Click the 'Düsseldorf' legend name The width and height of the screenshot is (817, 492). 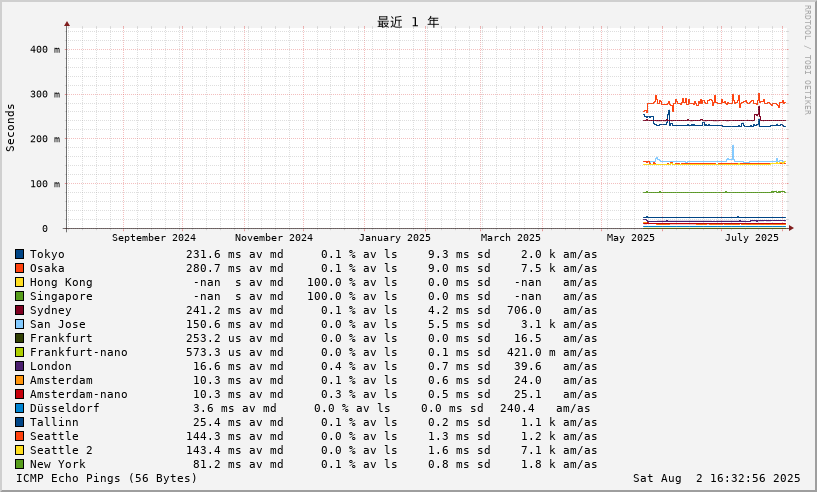(65, 408)
